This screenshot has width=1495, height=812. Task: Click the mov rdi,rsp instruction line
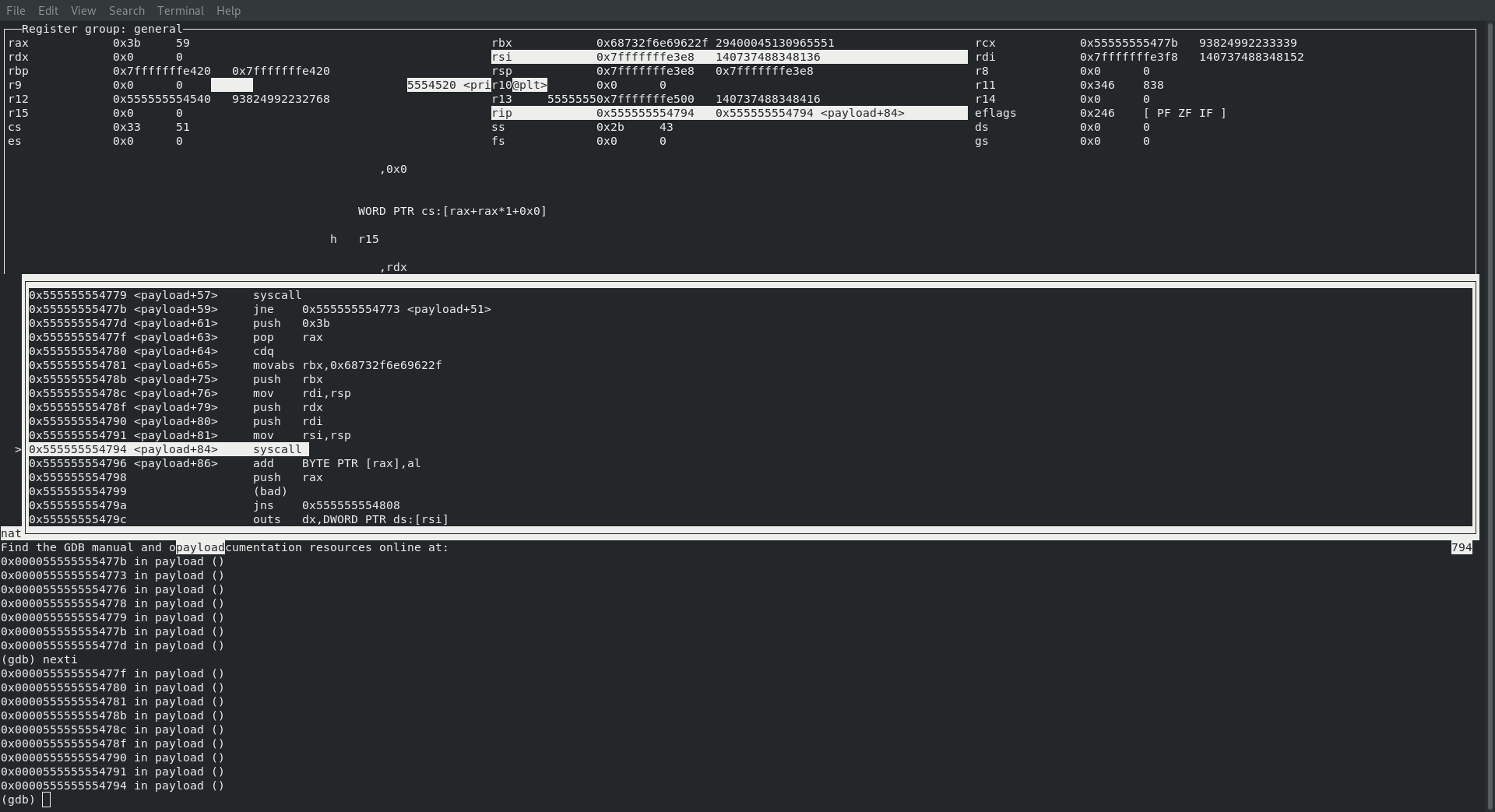tap(190, 393)
